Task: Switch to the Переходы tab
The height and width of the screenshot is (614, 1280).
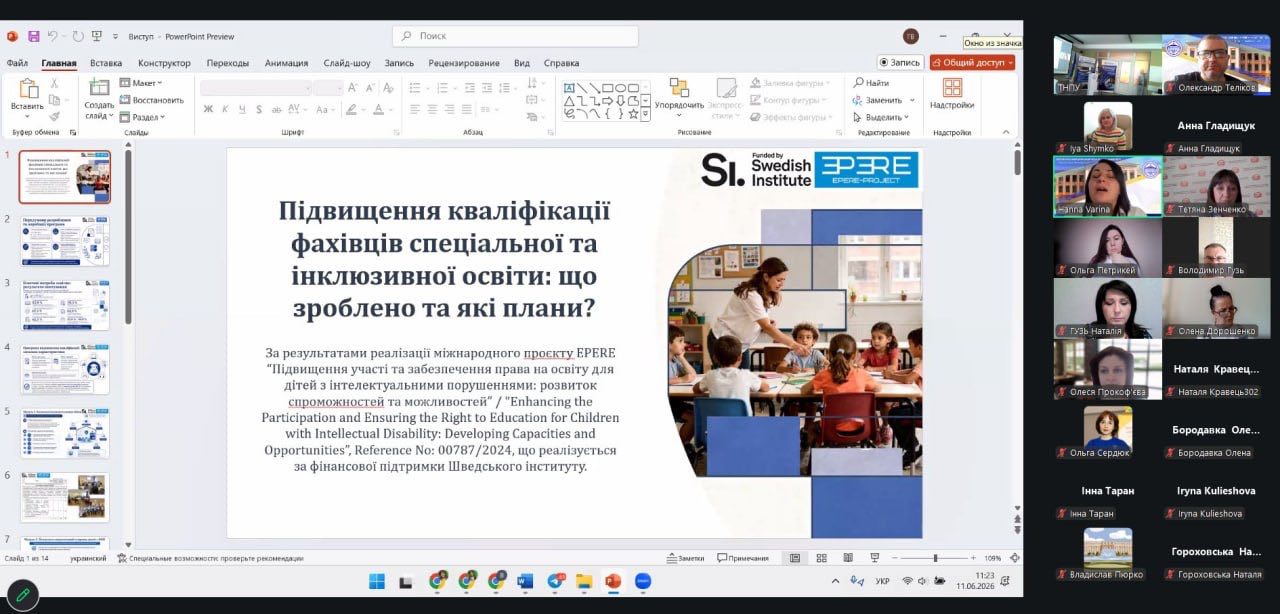Action: pyautogui.click(x=228, y=63)
